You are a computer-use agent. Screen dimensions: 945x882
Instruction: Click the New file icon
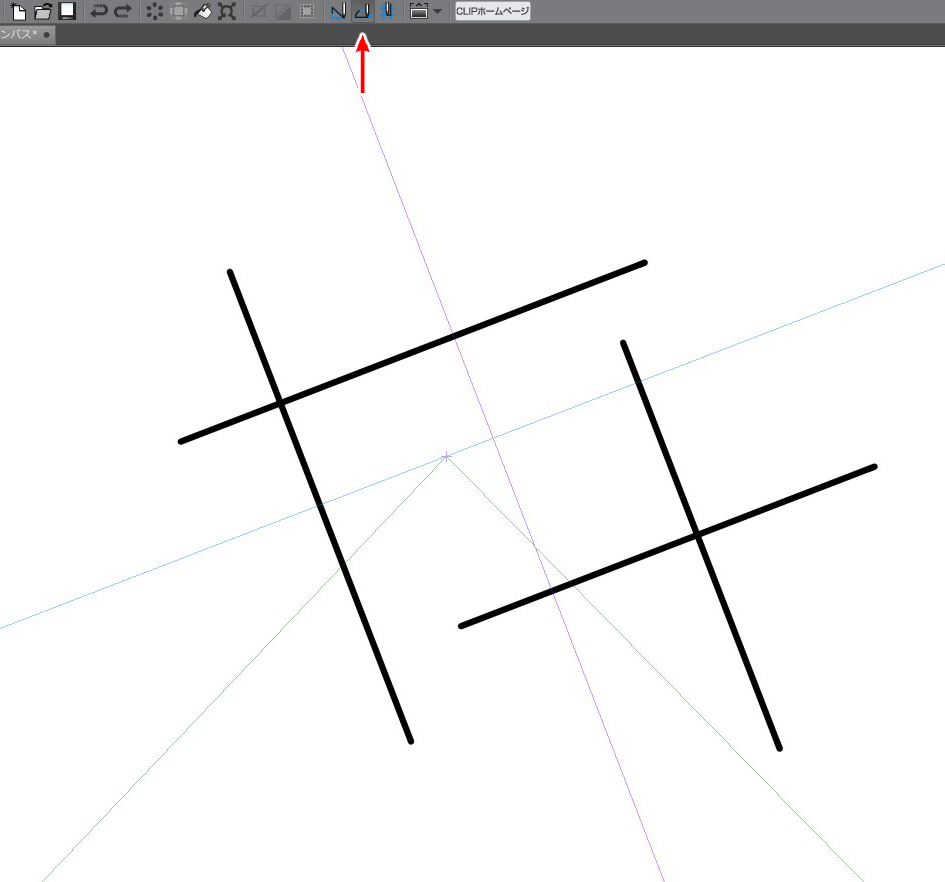18,11
